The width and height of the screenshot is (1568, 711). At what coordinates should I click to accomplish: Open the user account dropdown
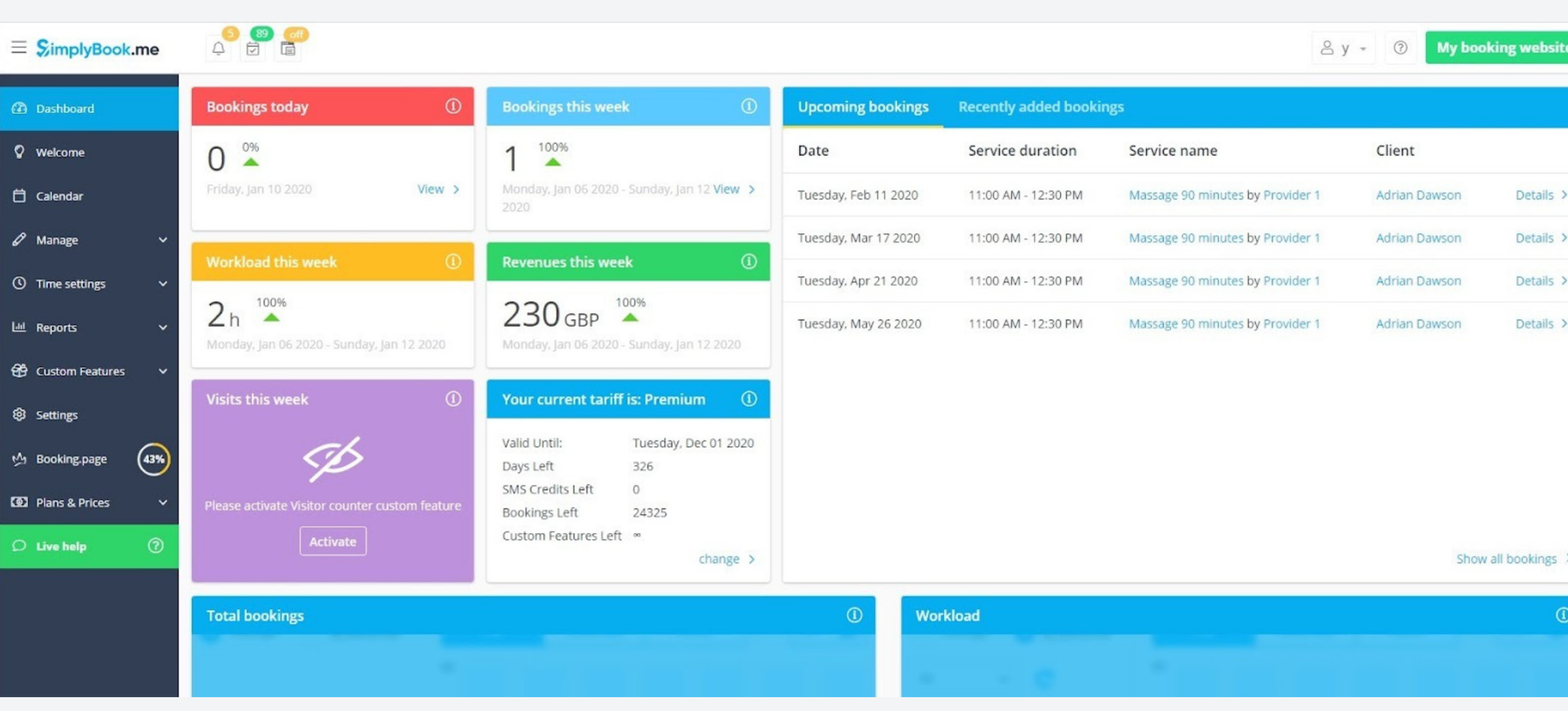pos(1344,48)
